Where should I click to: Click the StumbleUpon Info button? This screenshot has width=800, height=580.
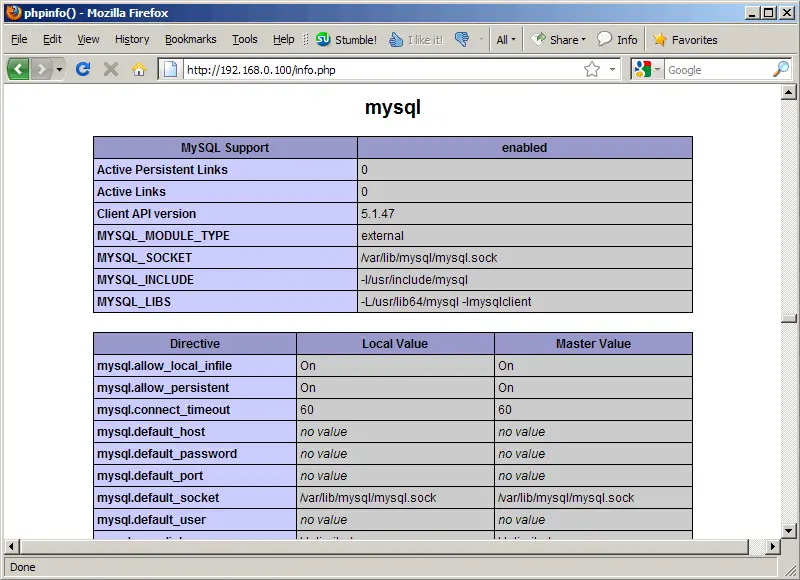tap(617, 39)
